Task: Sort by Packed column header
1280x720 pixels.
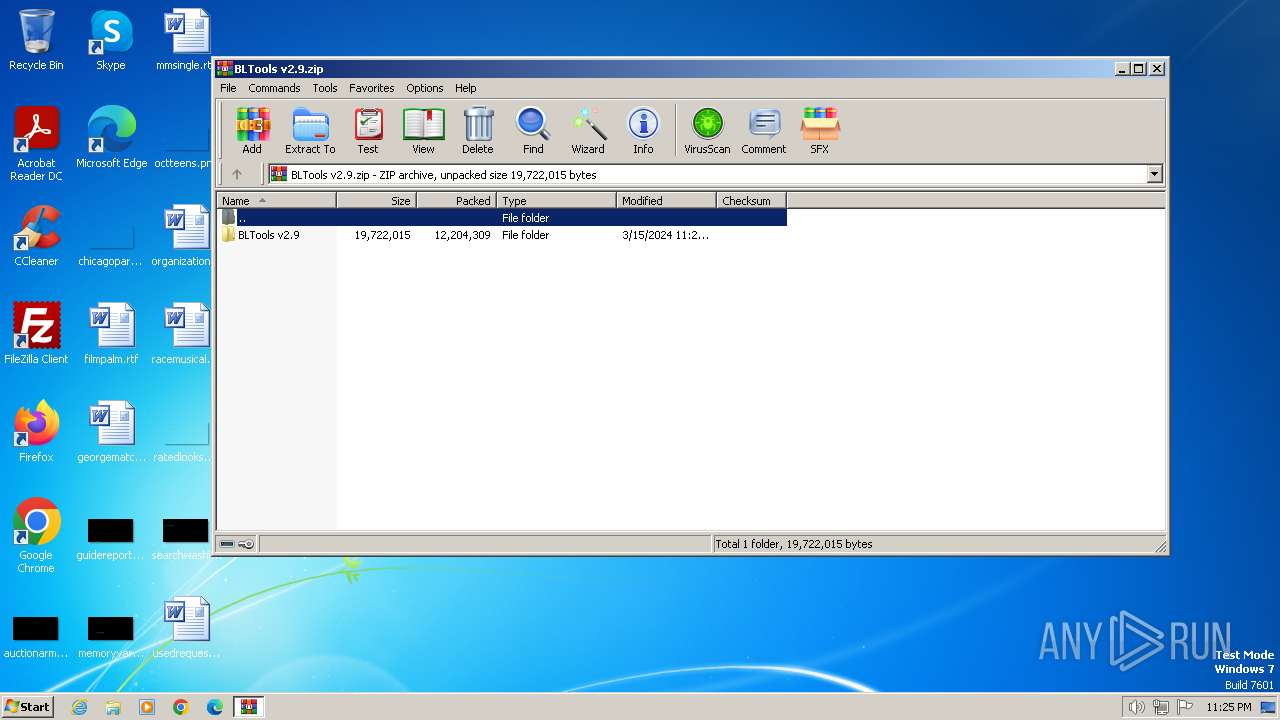Action: (x=456, y=201)
